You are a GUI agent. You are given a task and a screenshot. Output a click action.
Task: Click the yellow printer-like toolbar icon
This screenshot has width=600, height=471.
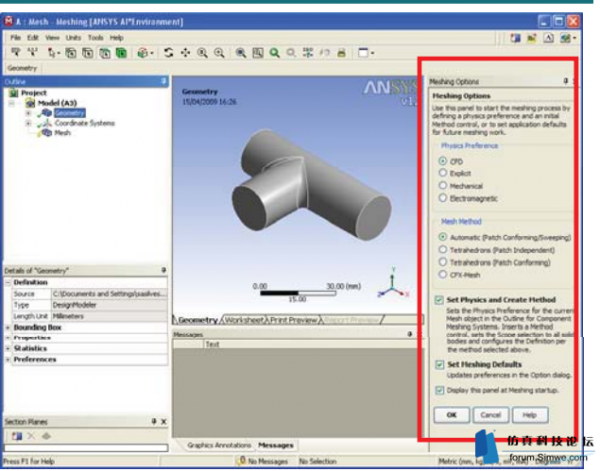click(342, 53)
